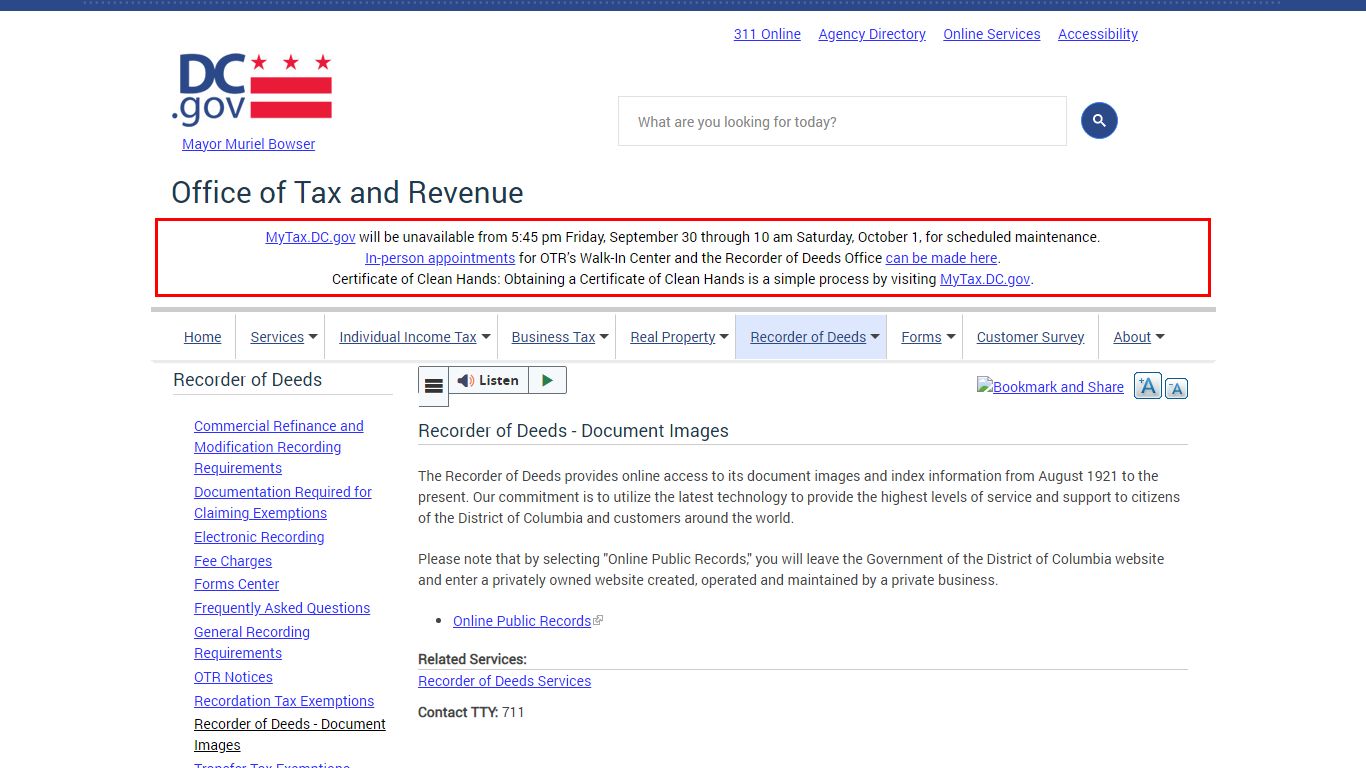Click external link icon beside Online Public Records
The width and height of the screenshot is (1366, 768).
click(598, 621)
